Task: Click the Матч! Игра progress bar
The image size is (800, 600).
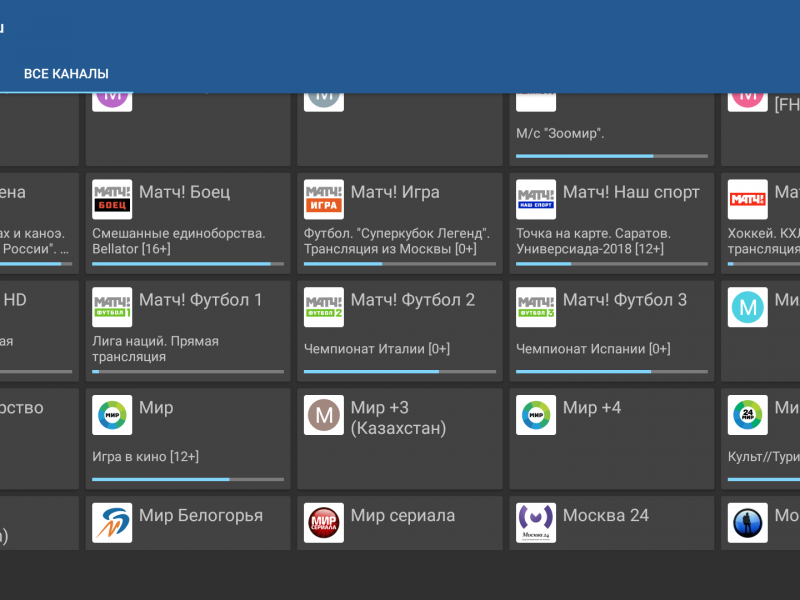Action: coord(399,264)
